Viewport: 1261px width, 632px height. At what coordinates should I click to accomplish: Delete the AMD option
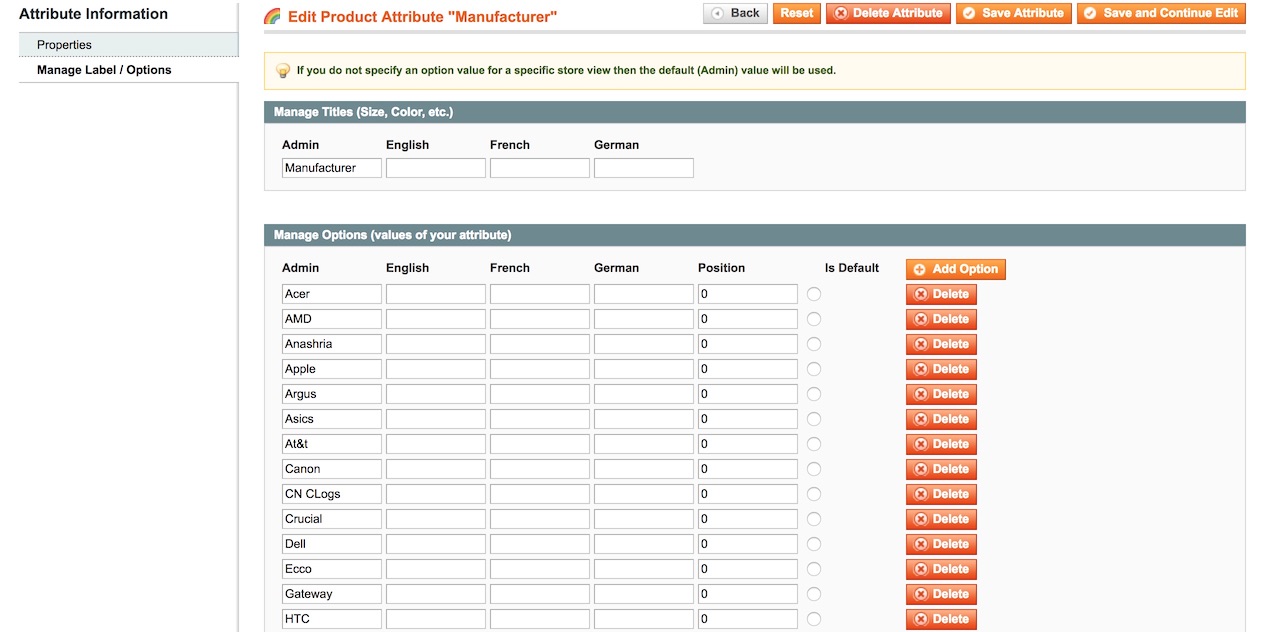pyautogui.click(x=941, y=319)
